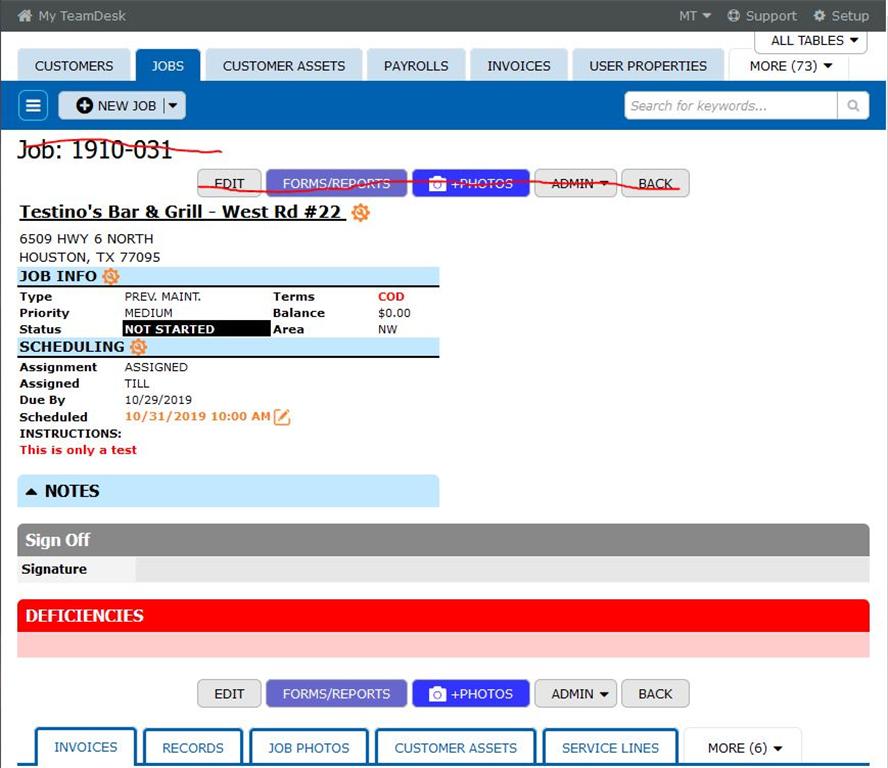Open Setup from the top bar
Image resolution: width=888 pixels, height=768 pixels.
tap(840, 16)
